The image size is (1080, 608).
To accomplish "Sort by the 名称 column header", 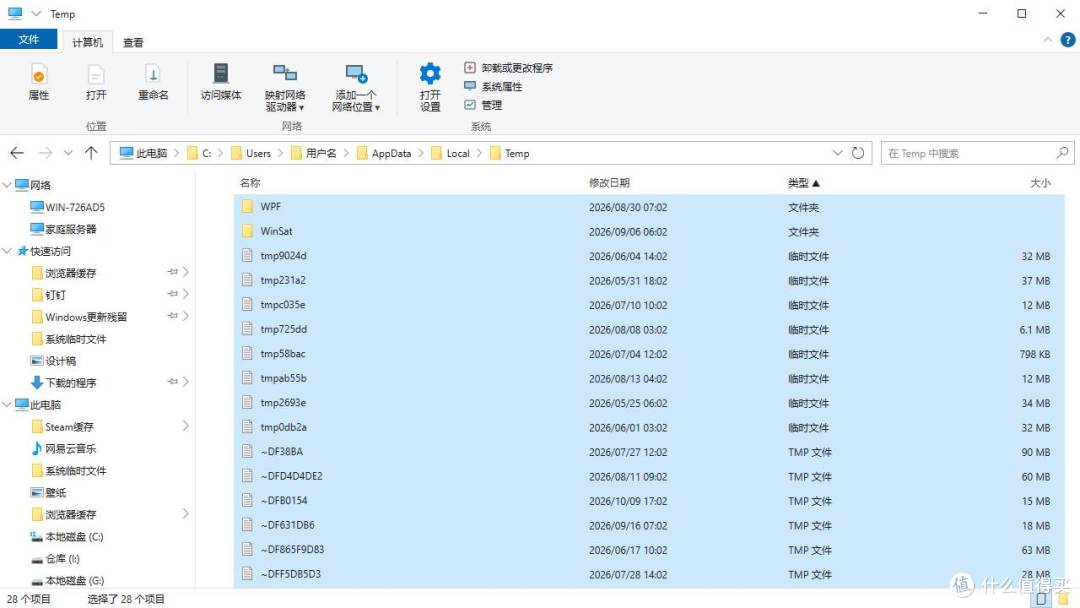I will 250,182.
